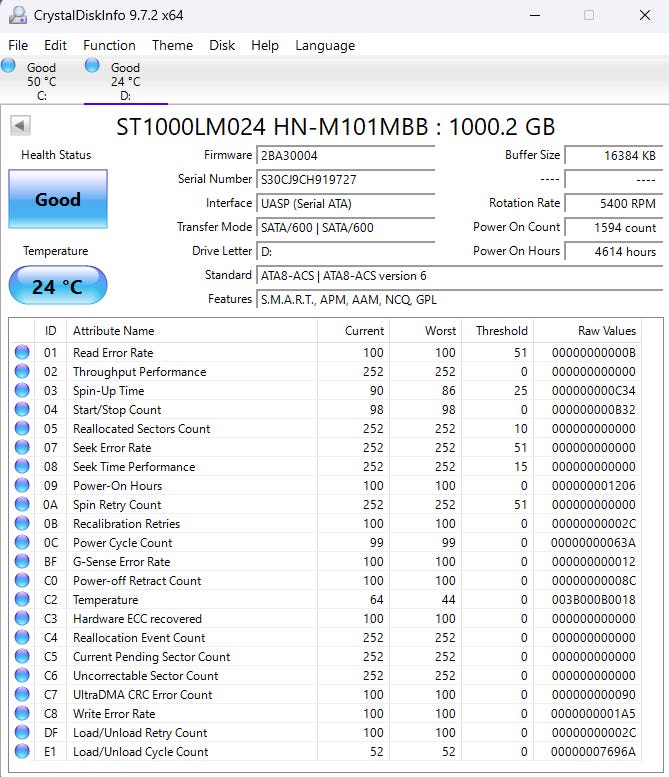Image resolution: width=669 pixels, height=777 pixels.
Task: Click the Power On Count value 1594 count
Action: pyautogui.click(x=613, y=227)
